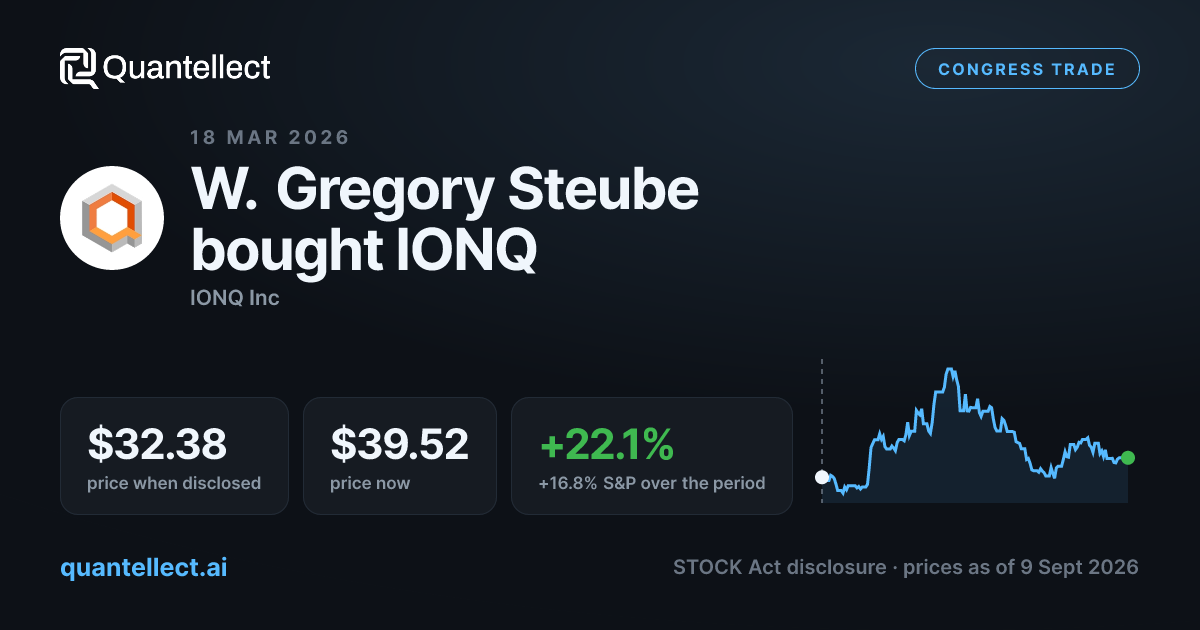The height and width of the screenshot is (630, 1200).
Task: Click the Quantellect logo icon
Action: (x=79, y=68)
